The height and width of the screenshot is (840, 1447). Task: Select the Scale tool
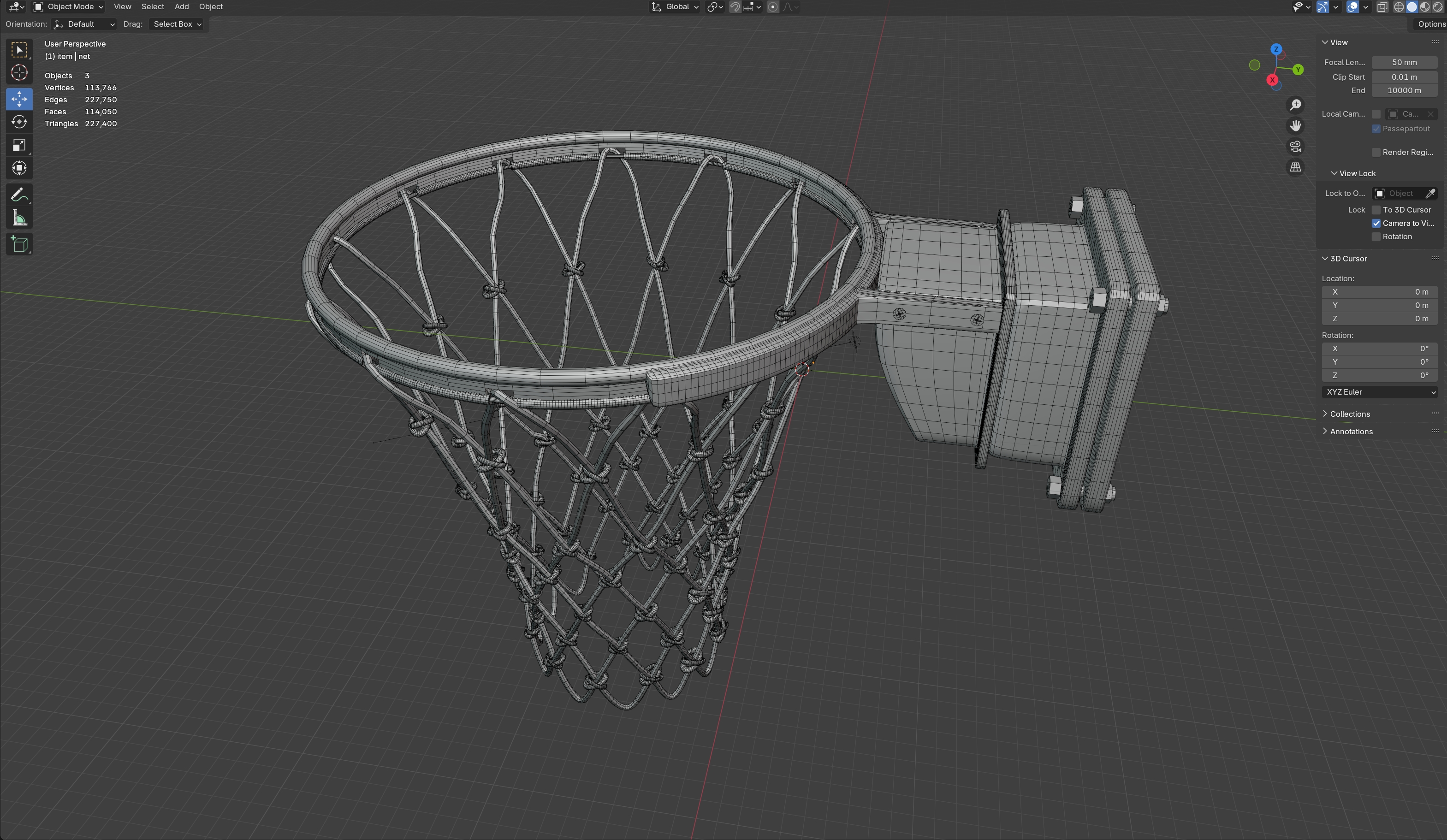19,145
